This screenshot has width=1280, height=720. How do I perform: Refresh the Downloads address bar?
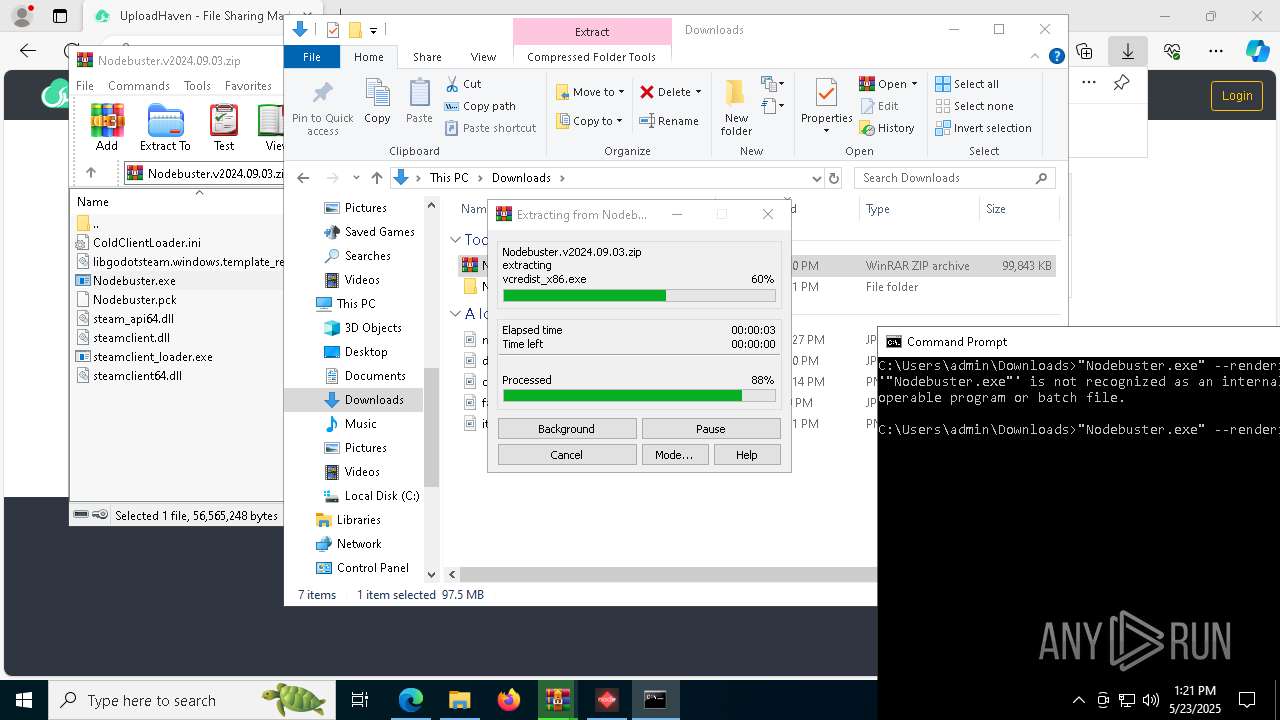834,178
